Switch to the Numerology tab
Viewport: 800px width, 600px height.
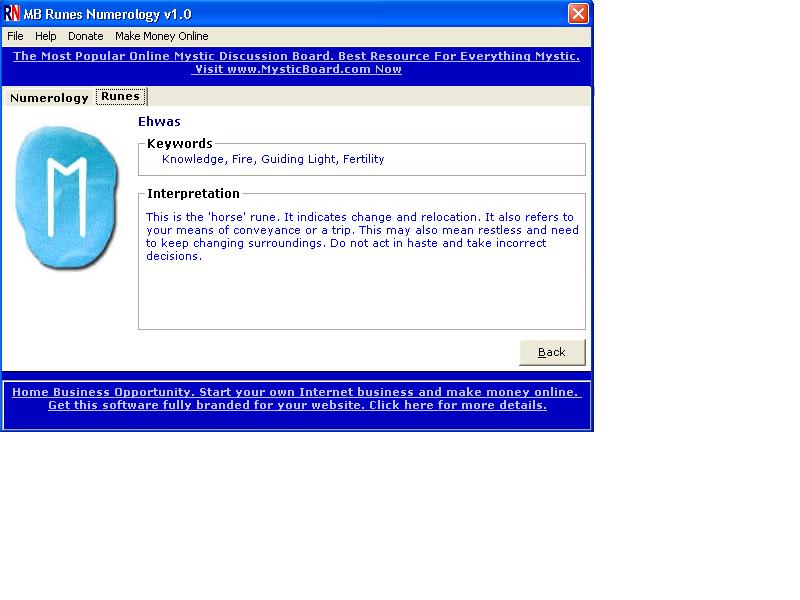[49, 98]
